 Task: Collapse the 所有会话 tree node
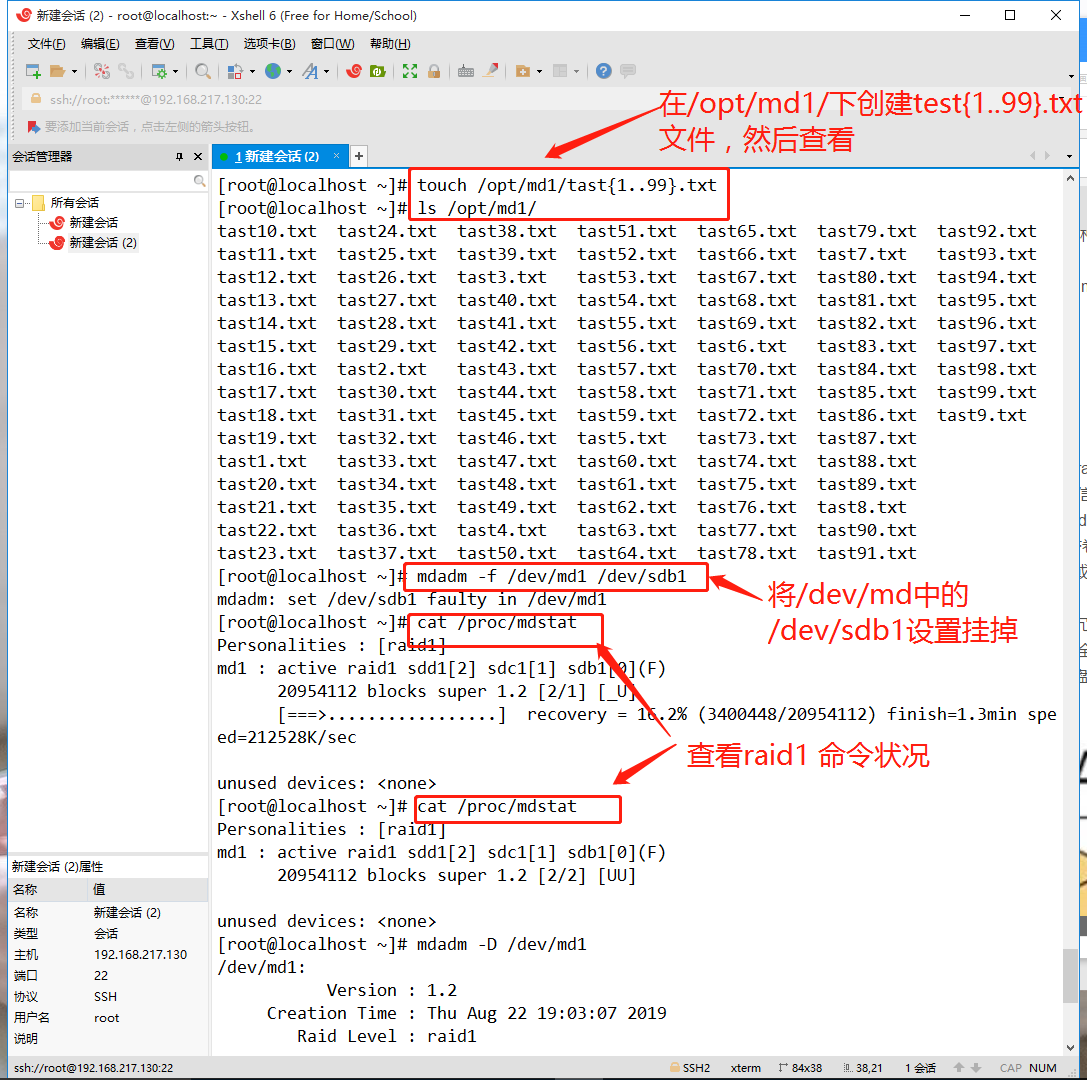pos(19,203)
